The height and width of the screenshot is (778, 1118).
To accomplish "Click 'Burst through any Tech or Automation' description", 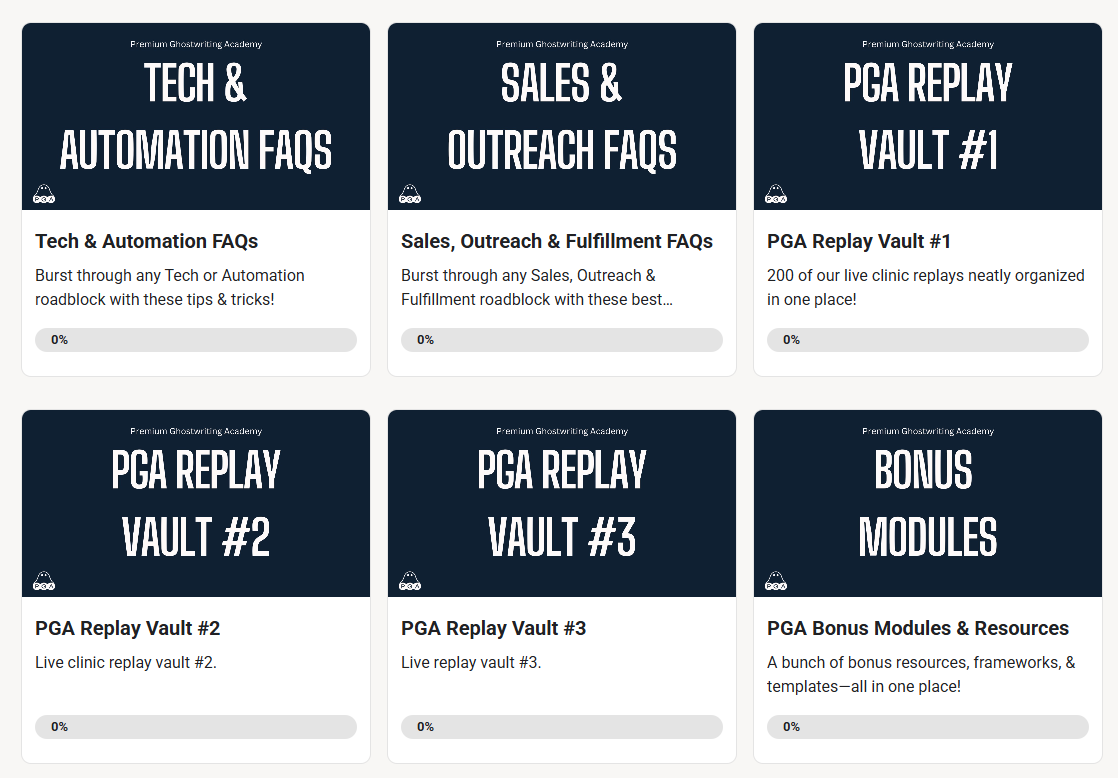I will pyautogui.click(x=170, y=287).
